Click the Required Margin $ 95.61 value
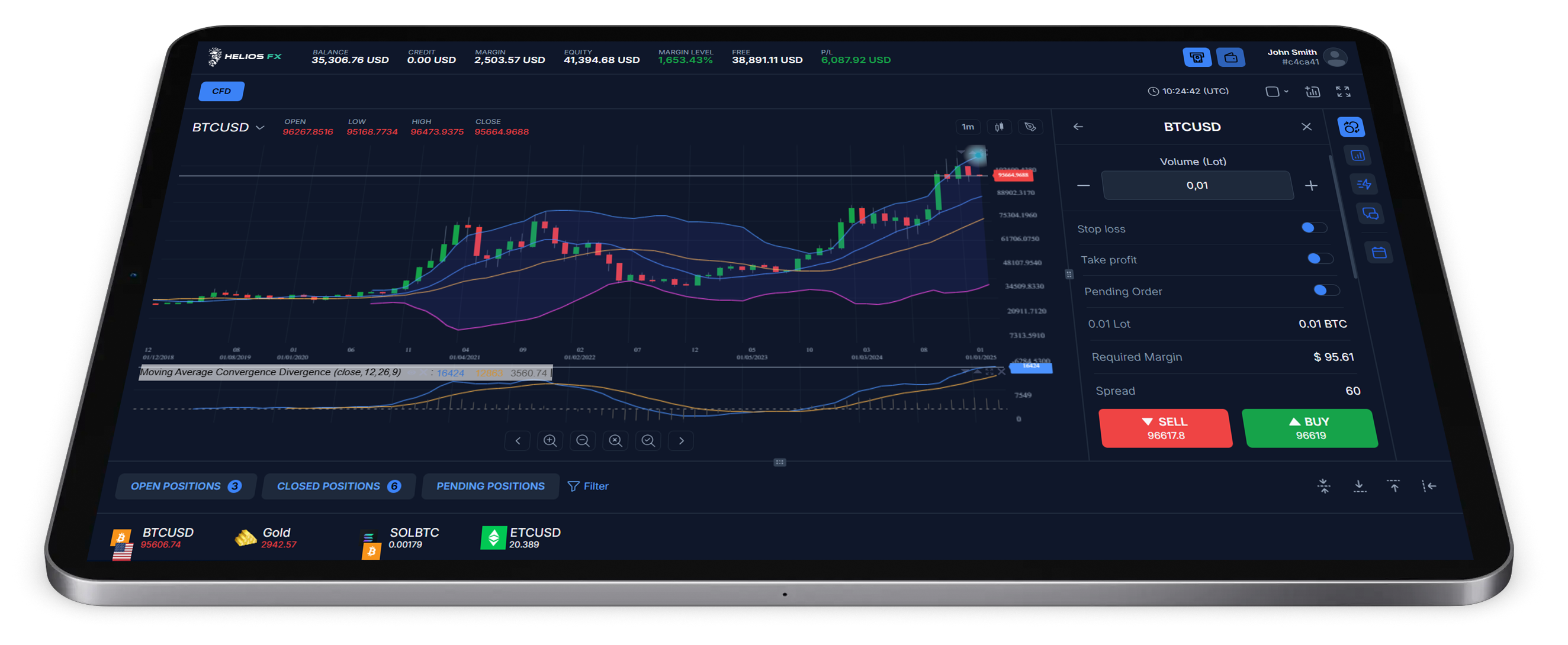This screenshot has width=1568, height=645. pyautogui.click(x=1333, y=357)
